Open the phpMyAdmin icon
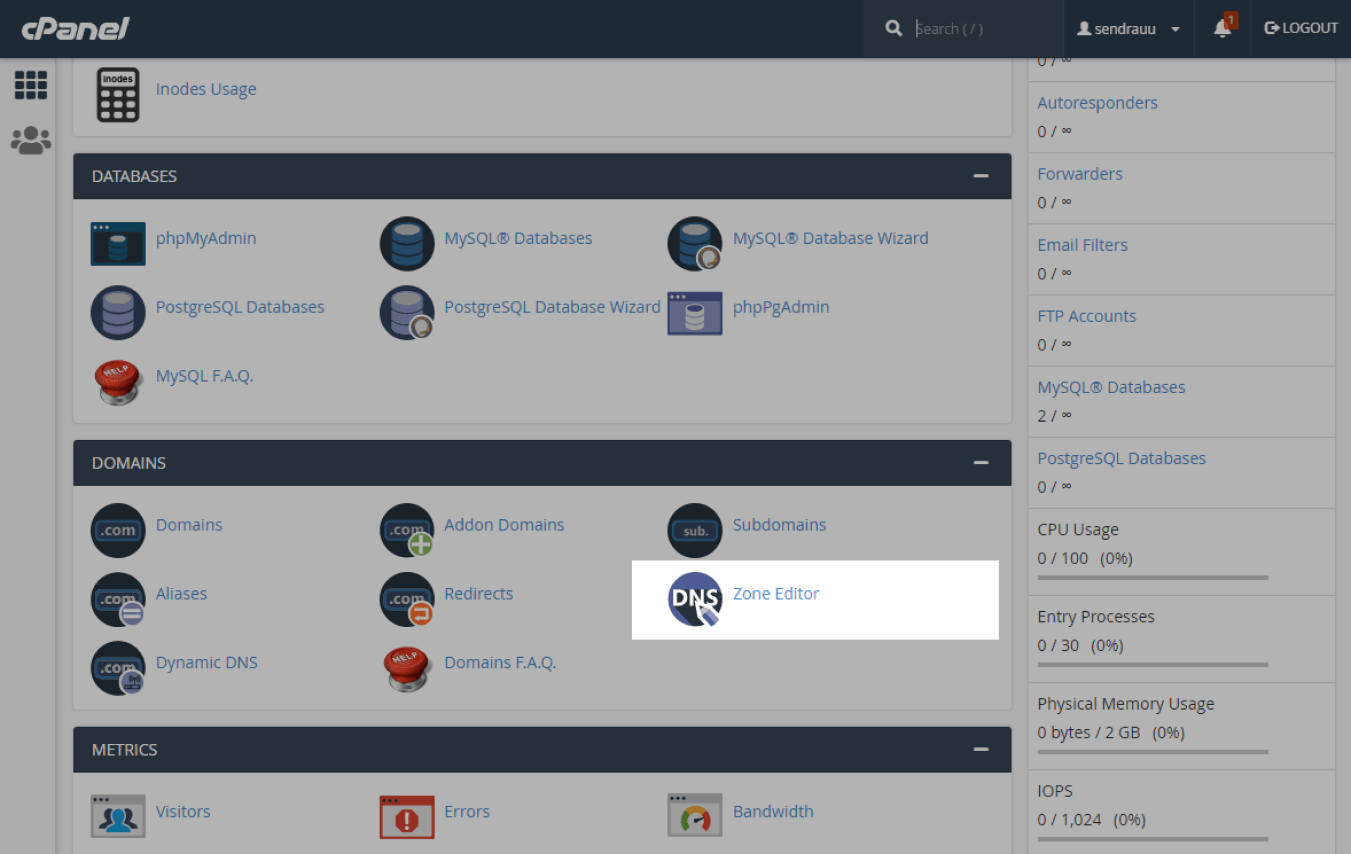Screen dimensions: 1351x854 coord(118,243)
